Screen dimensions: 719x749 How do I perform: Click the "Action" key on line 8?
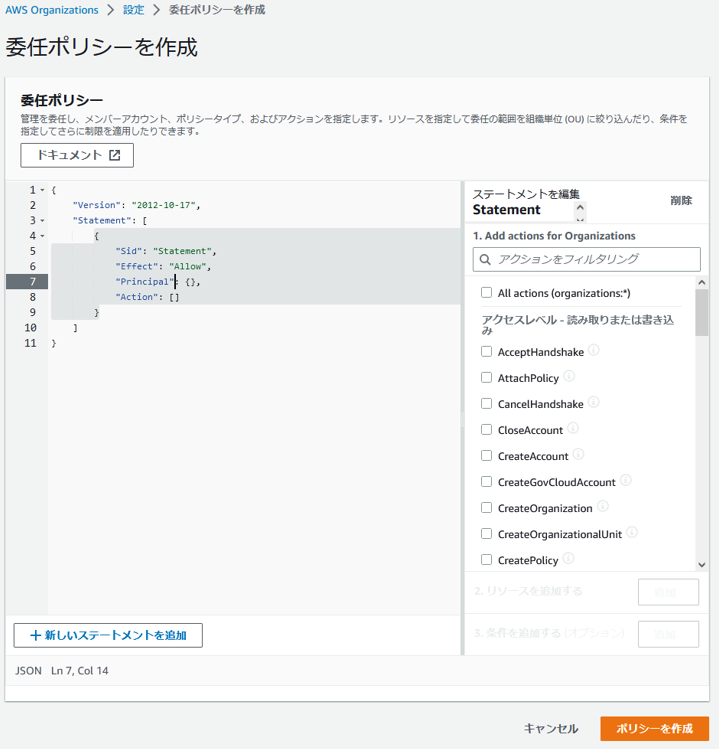(137, 297)
